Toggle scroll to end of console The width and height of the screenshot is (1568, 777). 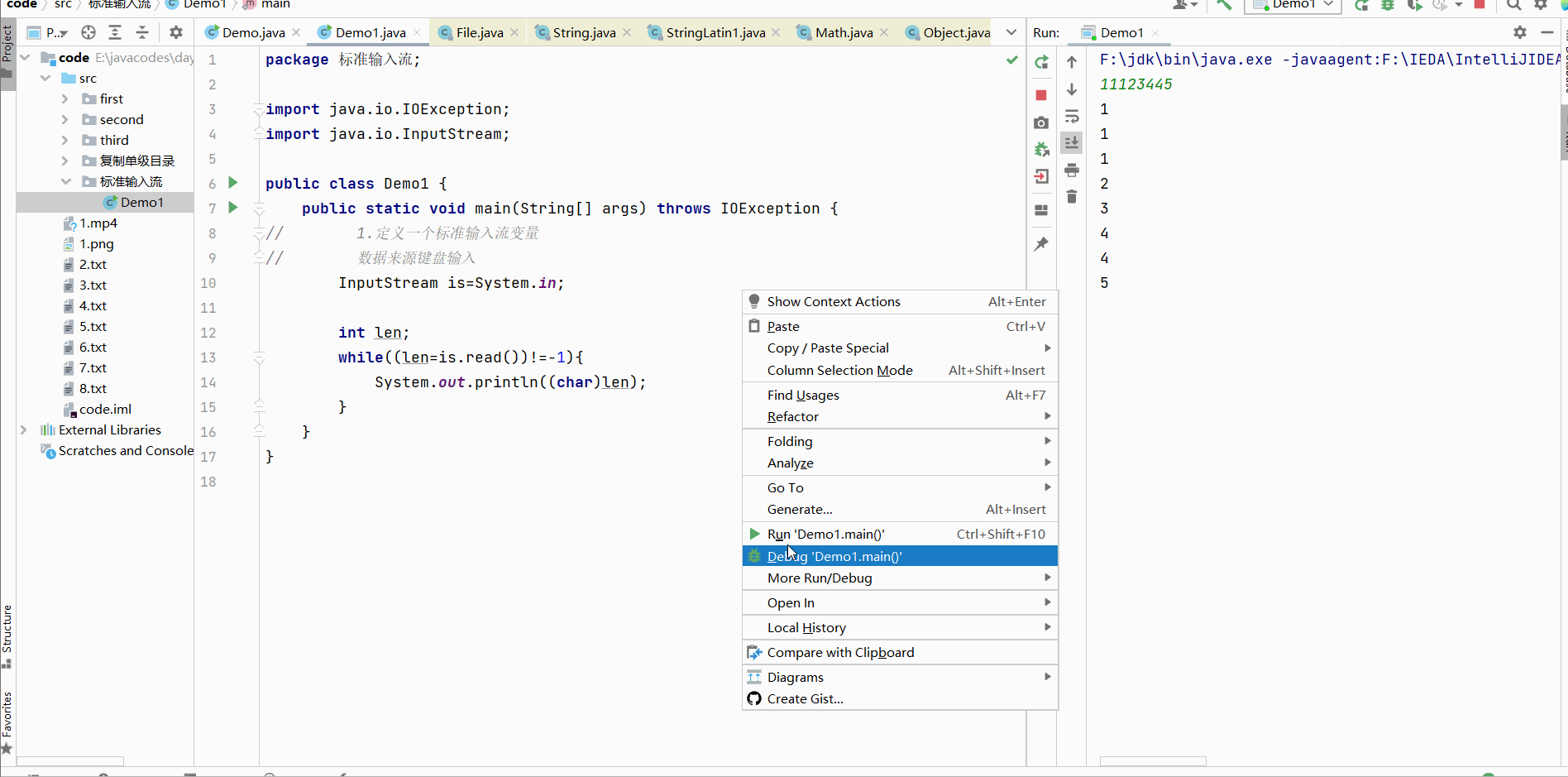pos(1072,142)
